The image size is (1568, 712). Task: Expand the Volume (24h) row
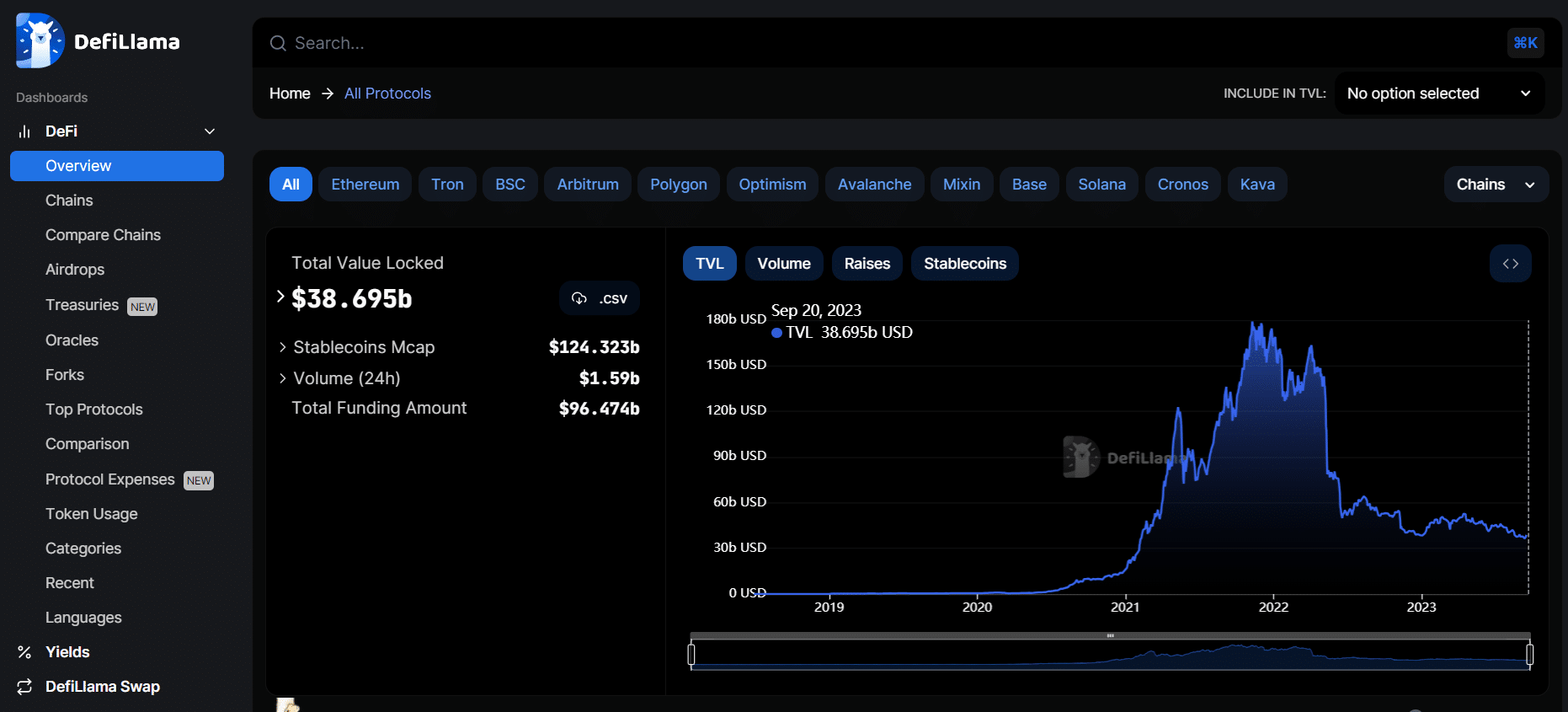pyautogui.click(x=283, y=378)
